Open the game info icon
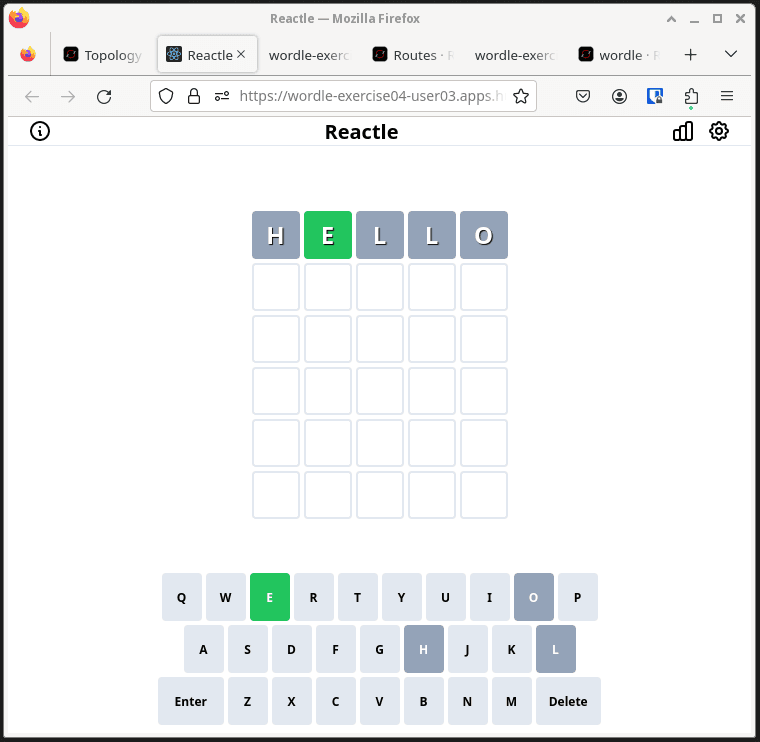Viewport: 760px width, 742px height. 40,131
